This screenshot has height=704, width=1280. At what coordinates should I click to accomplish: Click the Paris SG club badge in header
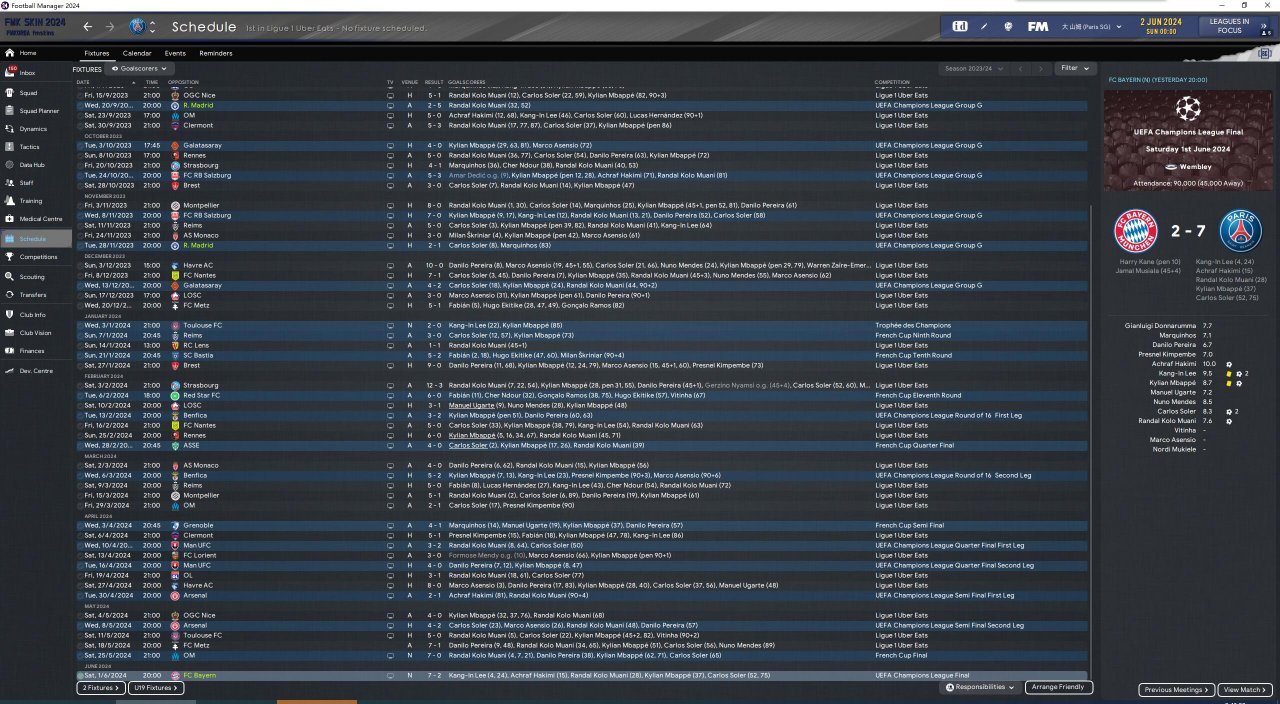click(x=138, y=27)
